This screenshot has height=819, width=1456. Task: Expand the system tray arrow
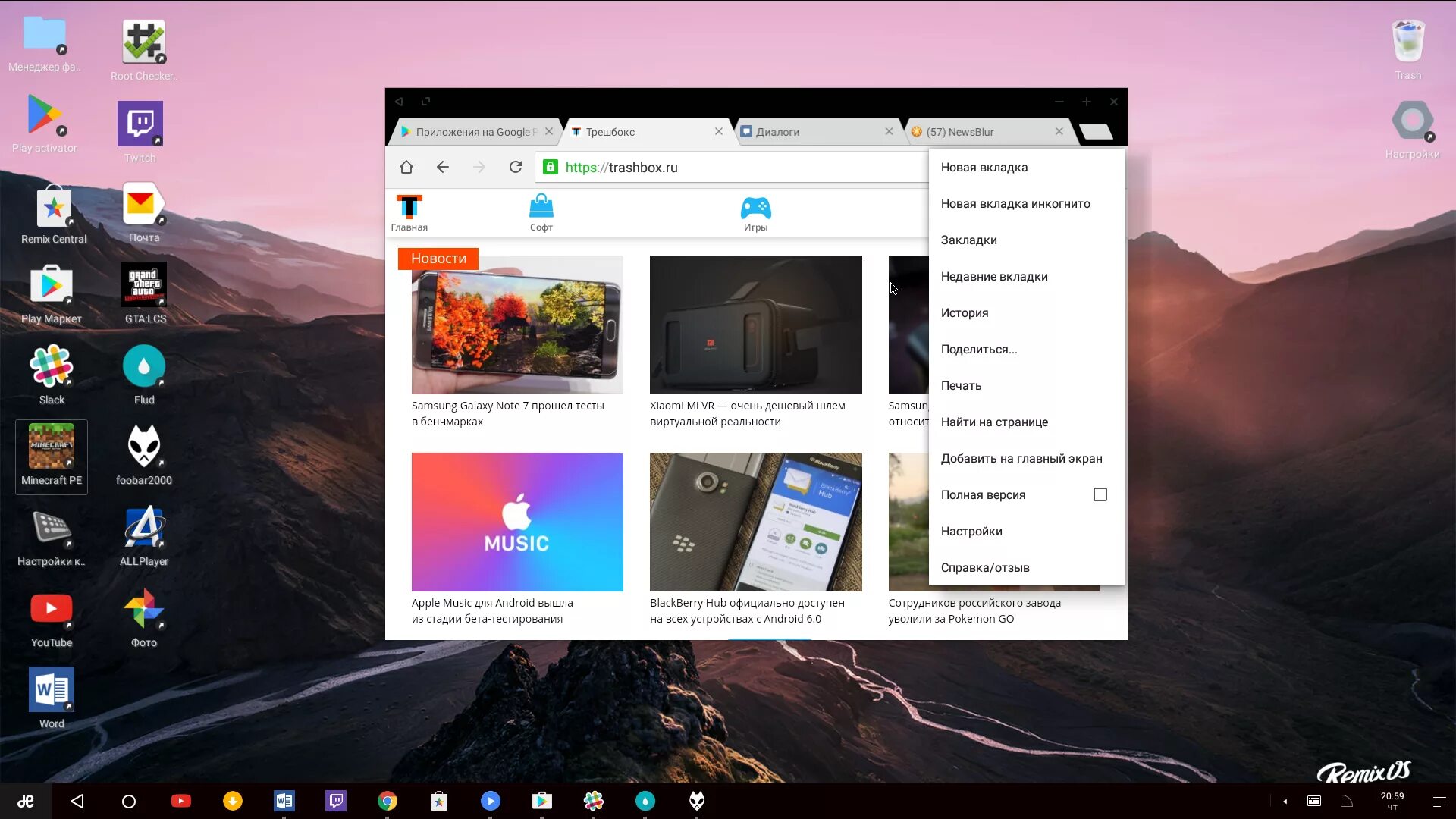[x=1285, y=801]
